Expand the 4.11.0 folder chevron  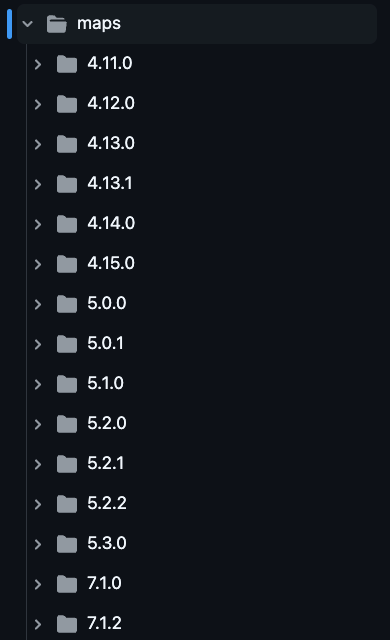tap(38, 64)
